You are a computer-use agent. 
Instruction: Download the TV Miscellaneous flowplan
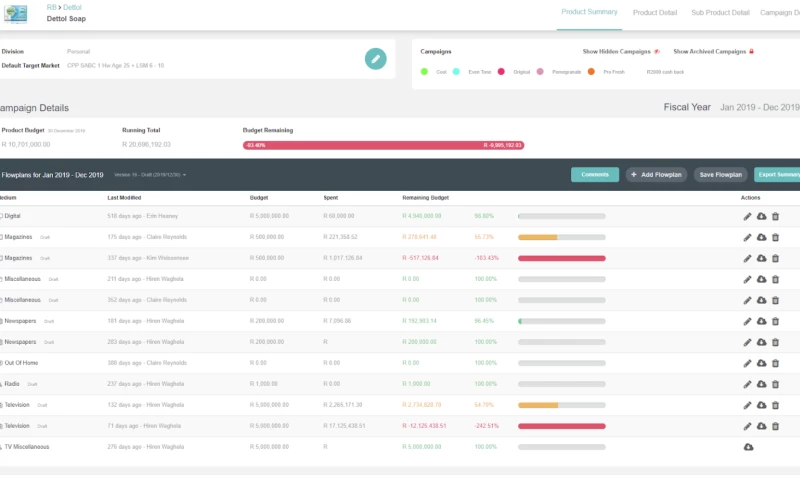pos(748,447)
